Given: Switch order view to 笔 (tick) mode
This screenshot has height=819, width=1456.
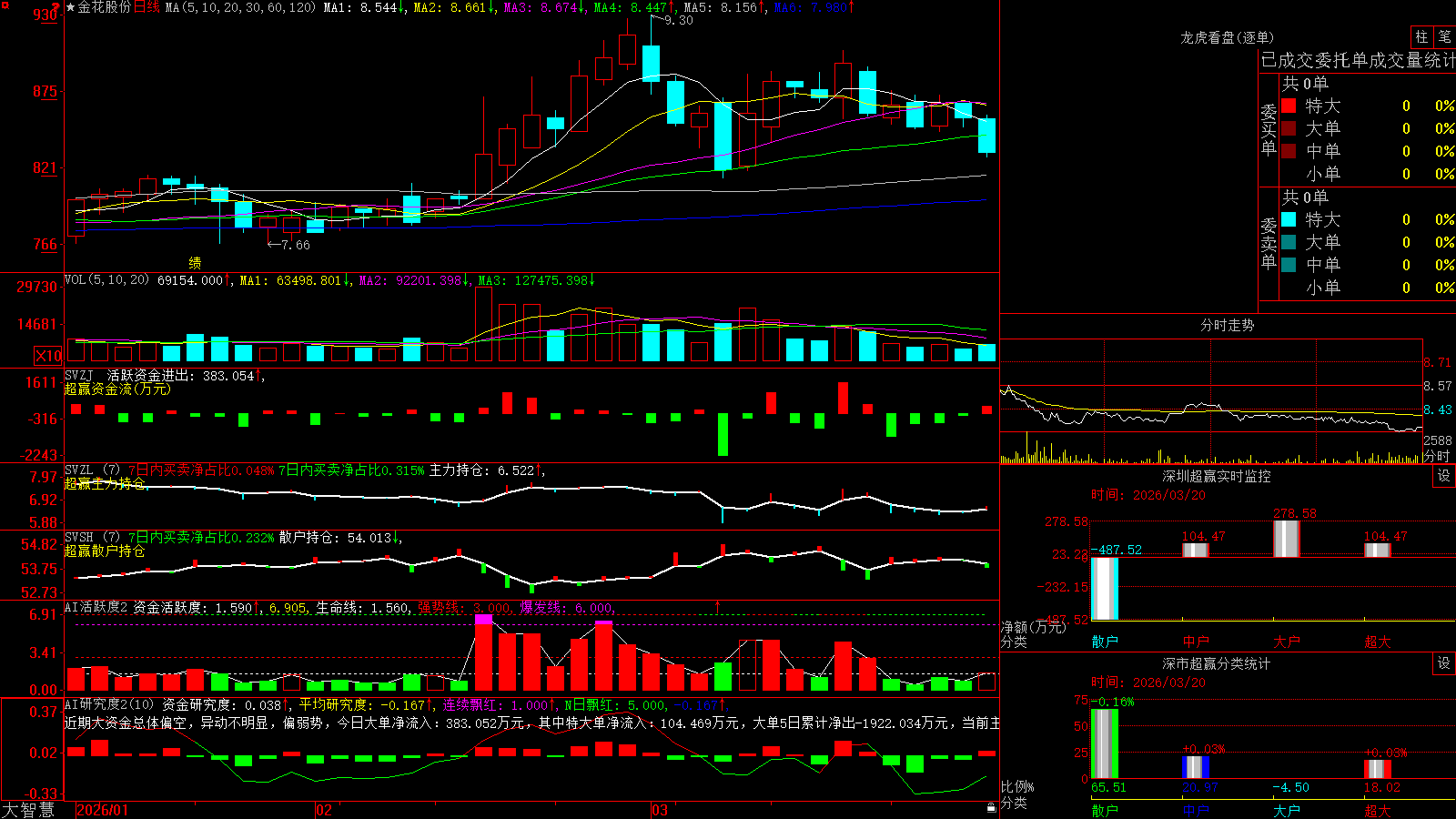Looking at the screenshot, I should 1445,36.
